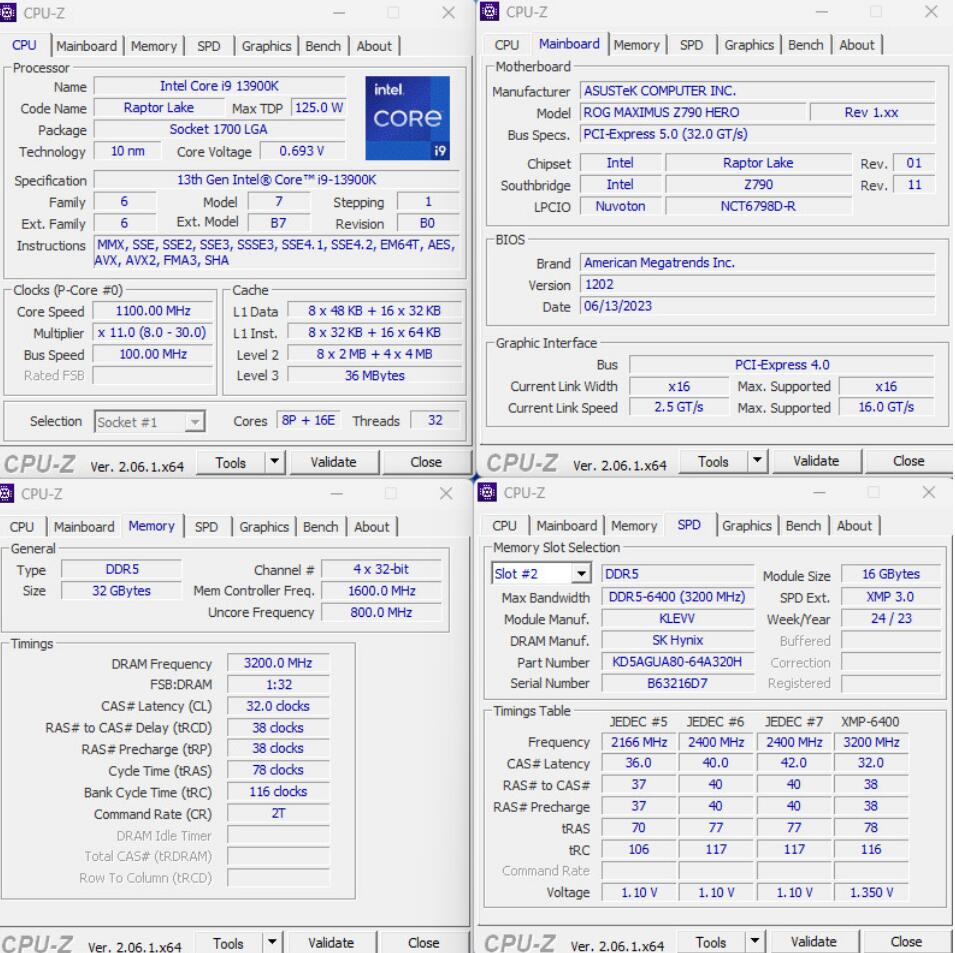This screenshot has width=955, height=953.
Task: Click the Close button in the Mainboard window
Action: [x=908, y=461]
